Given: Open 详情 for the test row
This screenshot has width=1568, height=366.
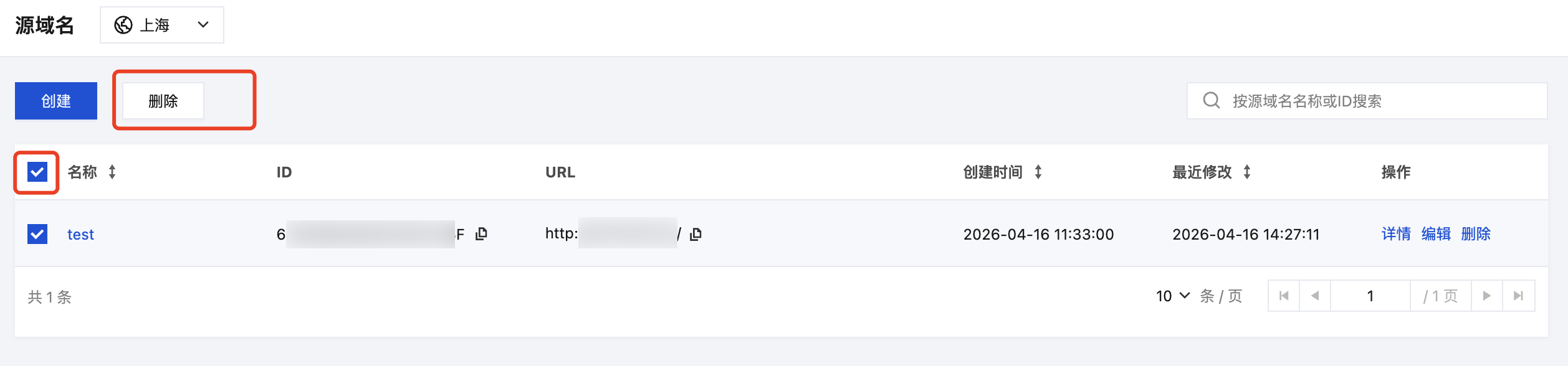Looking at the screenshot, I should [1396, 234].
